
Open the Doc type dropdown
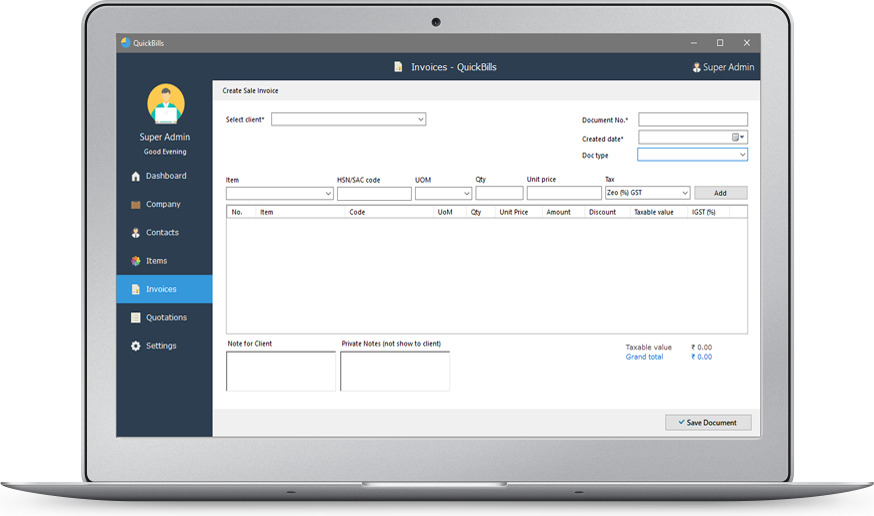(742, 155)
